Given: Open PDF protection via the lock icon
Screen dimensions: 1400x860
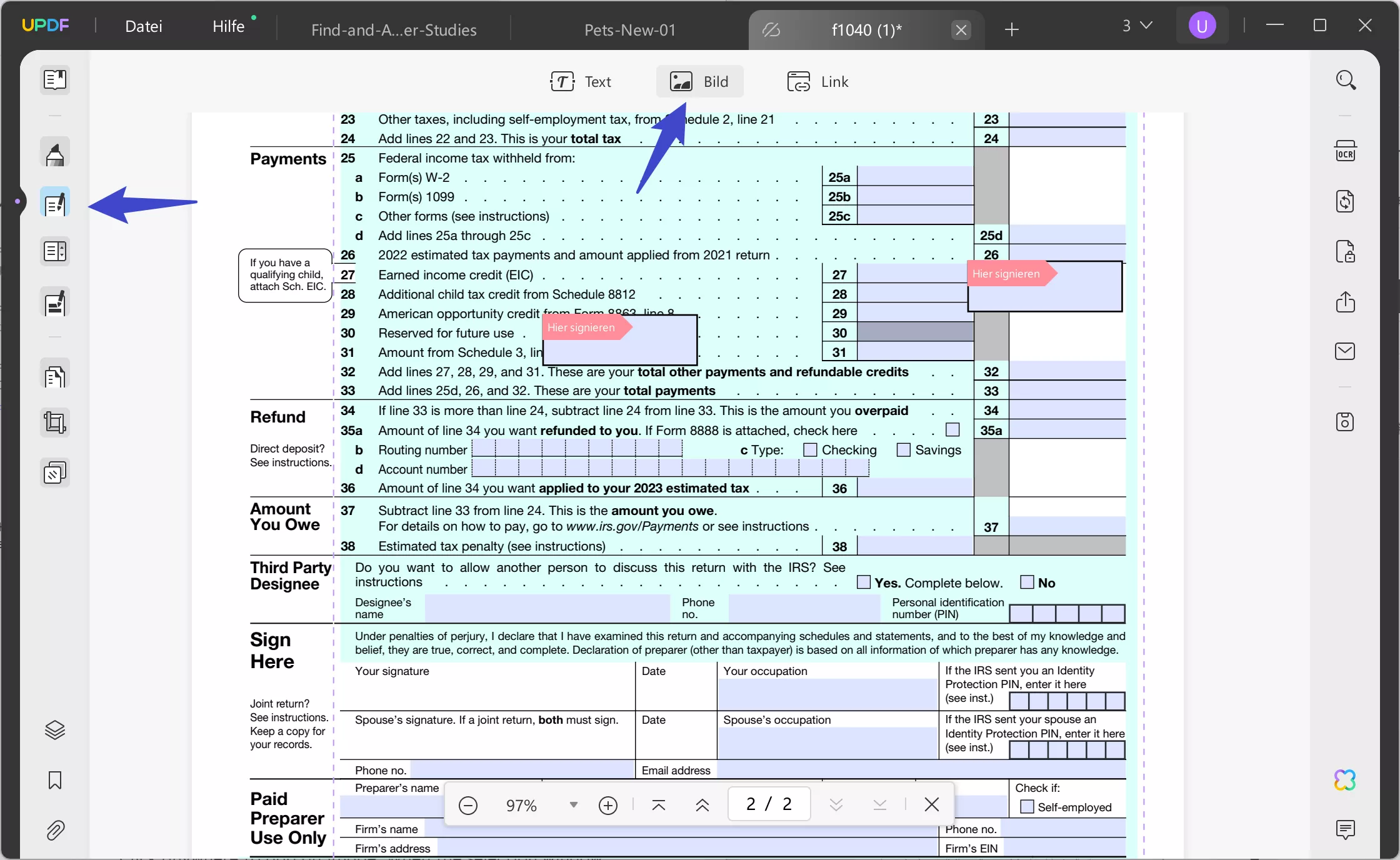Looking at the screenshot, I should click(x=1346, y=252).
